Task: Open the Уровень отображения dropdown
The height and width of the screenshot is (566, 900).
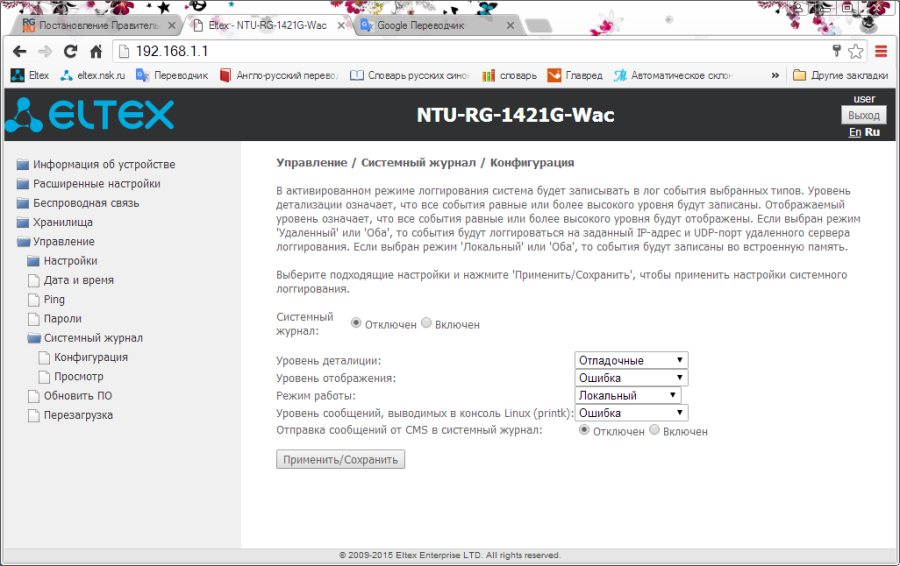Action: 631,378
